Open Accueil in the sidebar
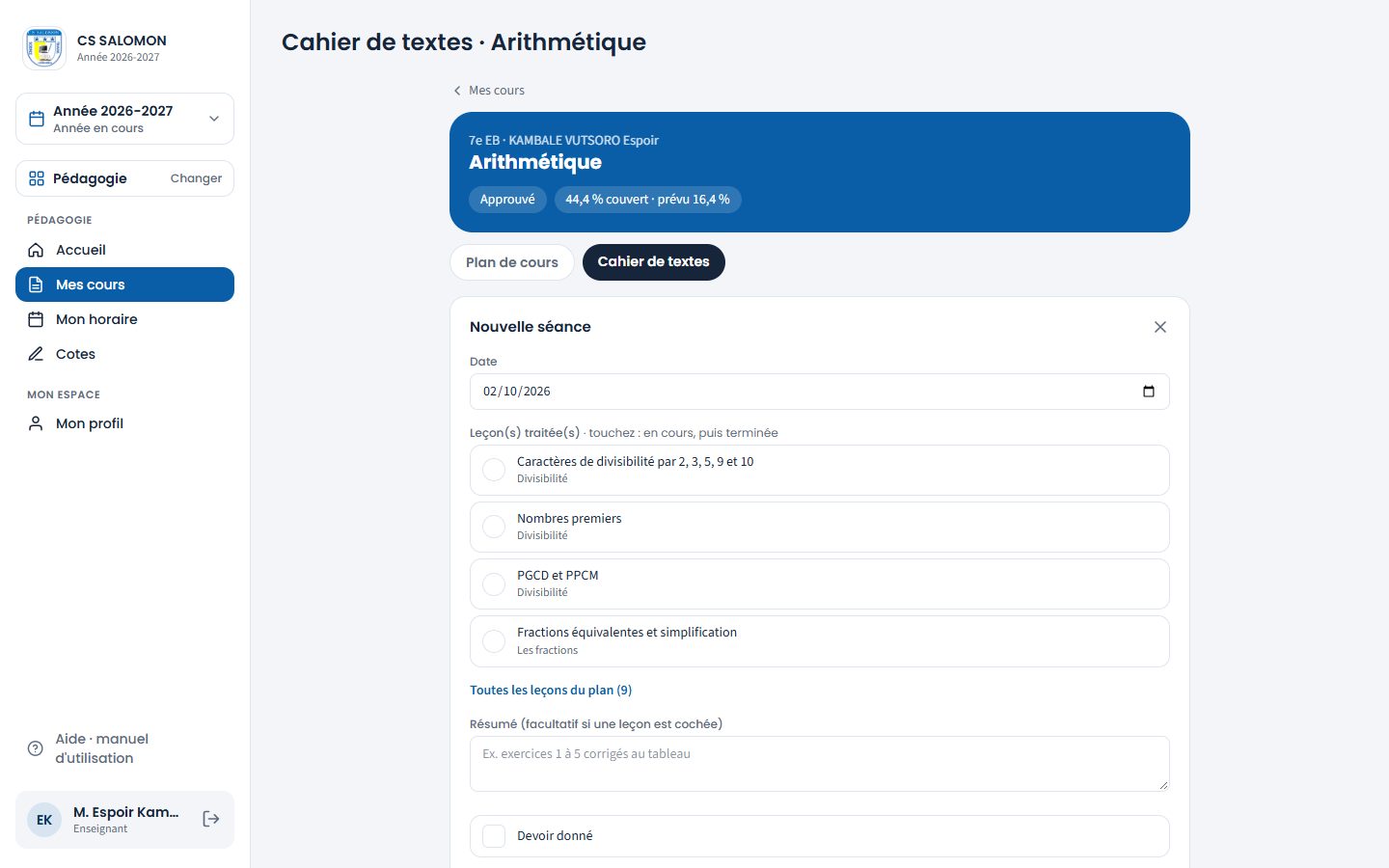Image resolution: width=1389 pixels, height=868 pixels. click(x=124, y=250)
